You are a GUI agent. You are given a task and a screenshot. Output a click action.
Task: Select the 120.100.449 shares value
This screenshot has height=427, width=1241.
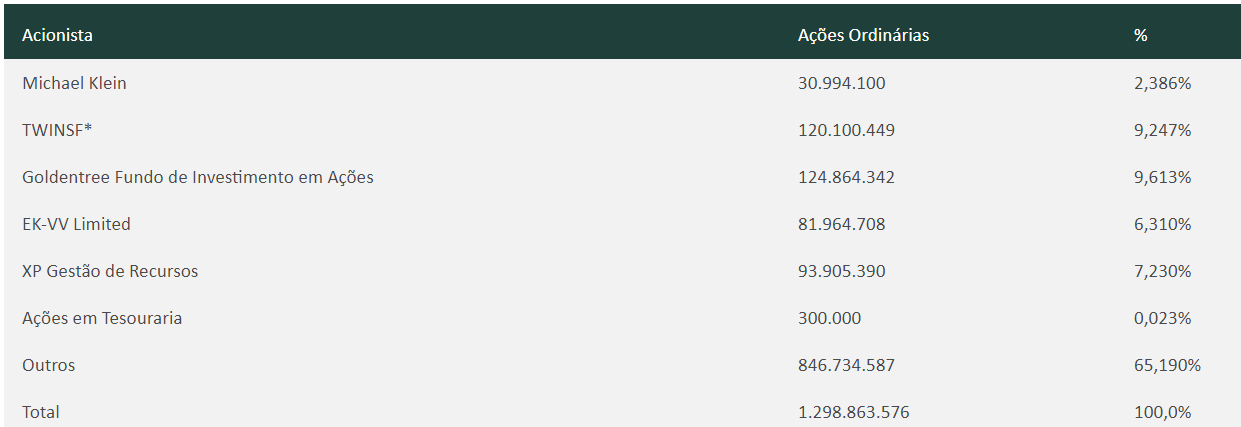pos(846,130)
